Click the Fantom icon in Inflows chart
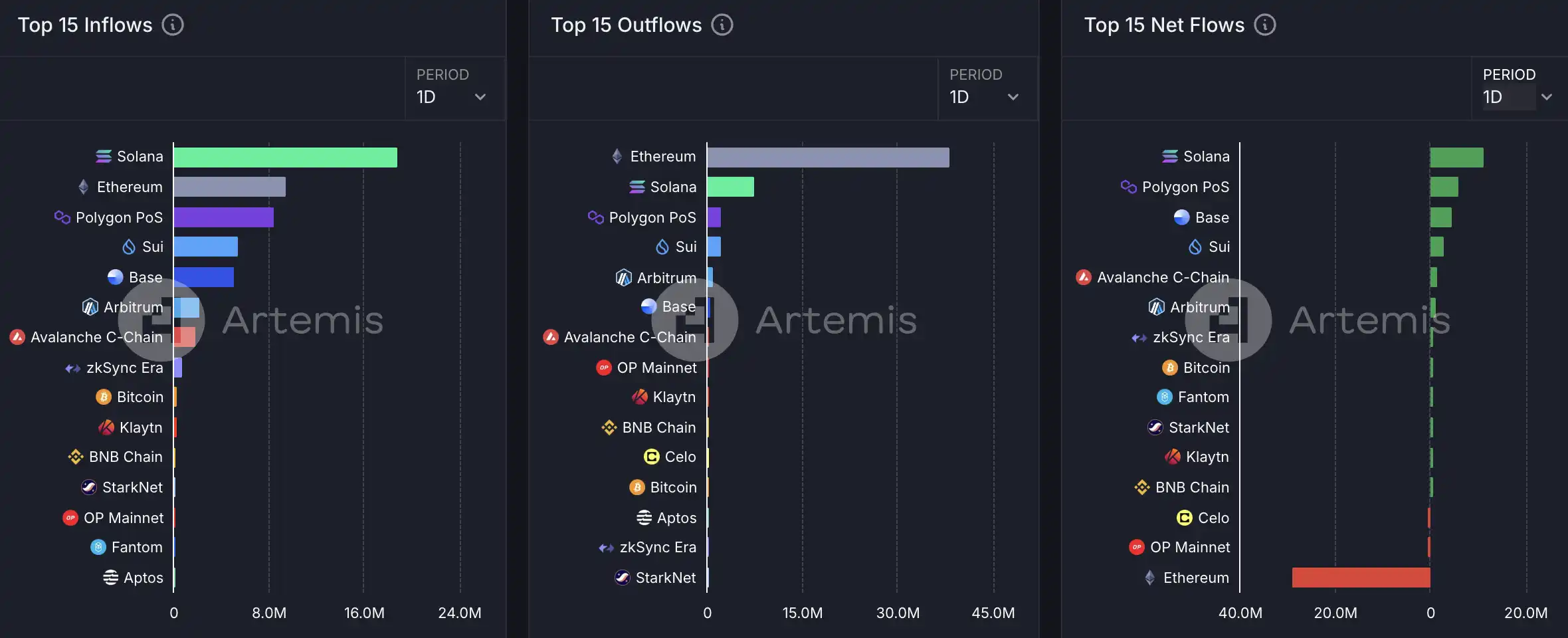 click(x=98, y=547)
